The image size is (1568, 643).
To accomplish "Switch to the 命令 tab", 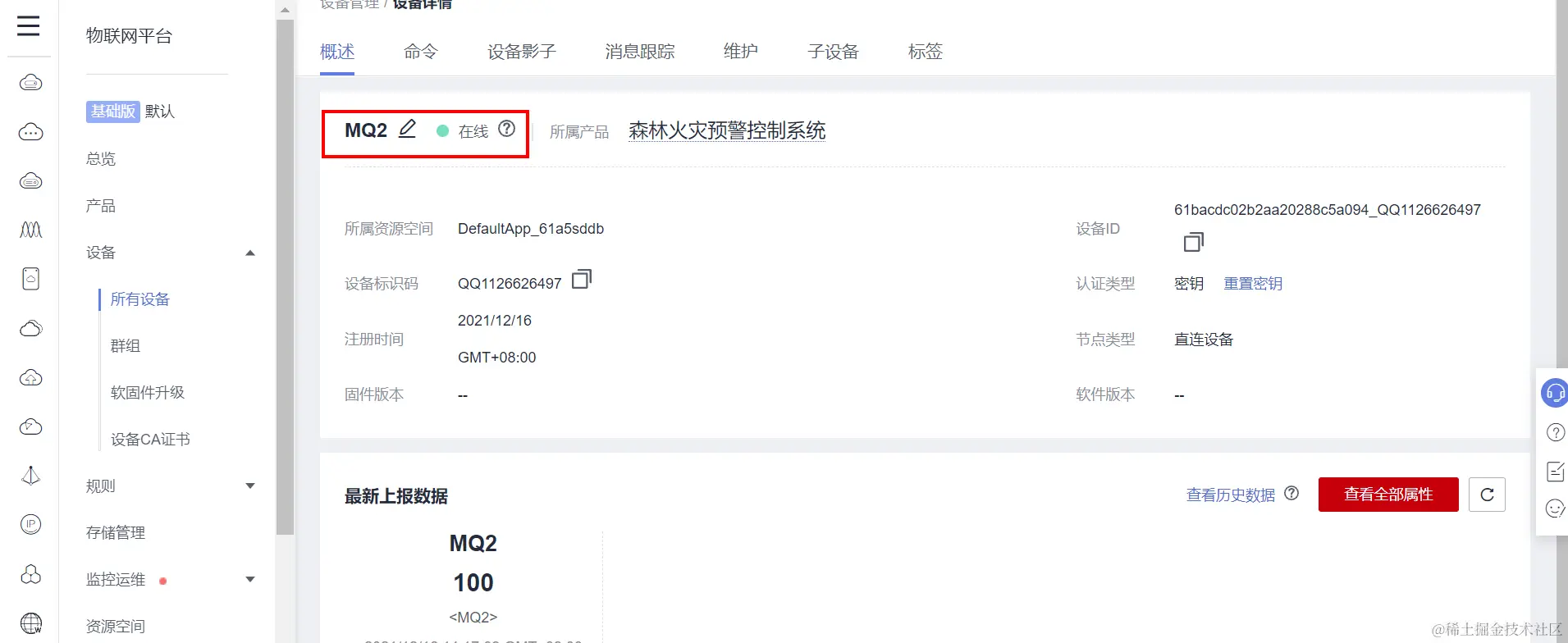I will click(421, 52).
